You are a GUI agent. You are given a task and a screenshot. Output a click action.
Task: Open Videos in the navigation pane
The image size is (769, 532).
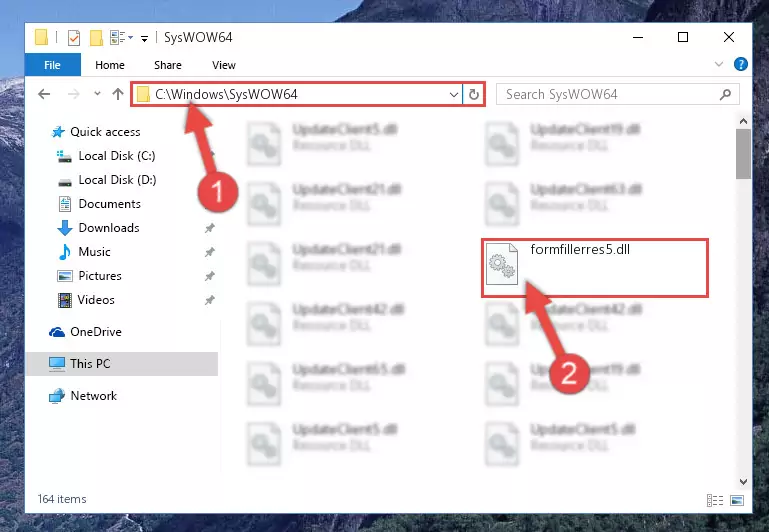(x=96, y=300)
